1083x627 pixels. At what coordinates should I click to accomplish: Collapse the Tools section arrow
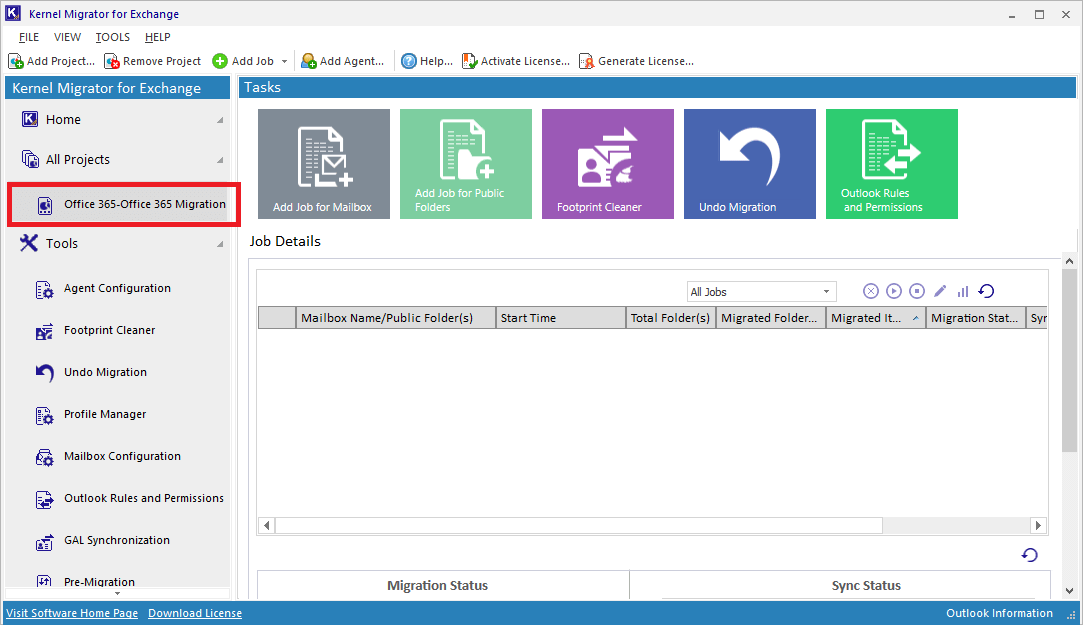pyautogui.click(x=220, y=244)
